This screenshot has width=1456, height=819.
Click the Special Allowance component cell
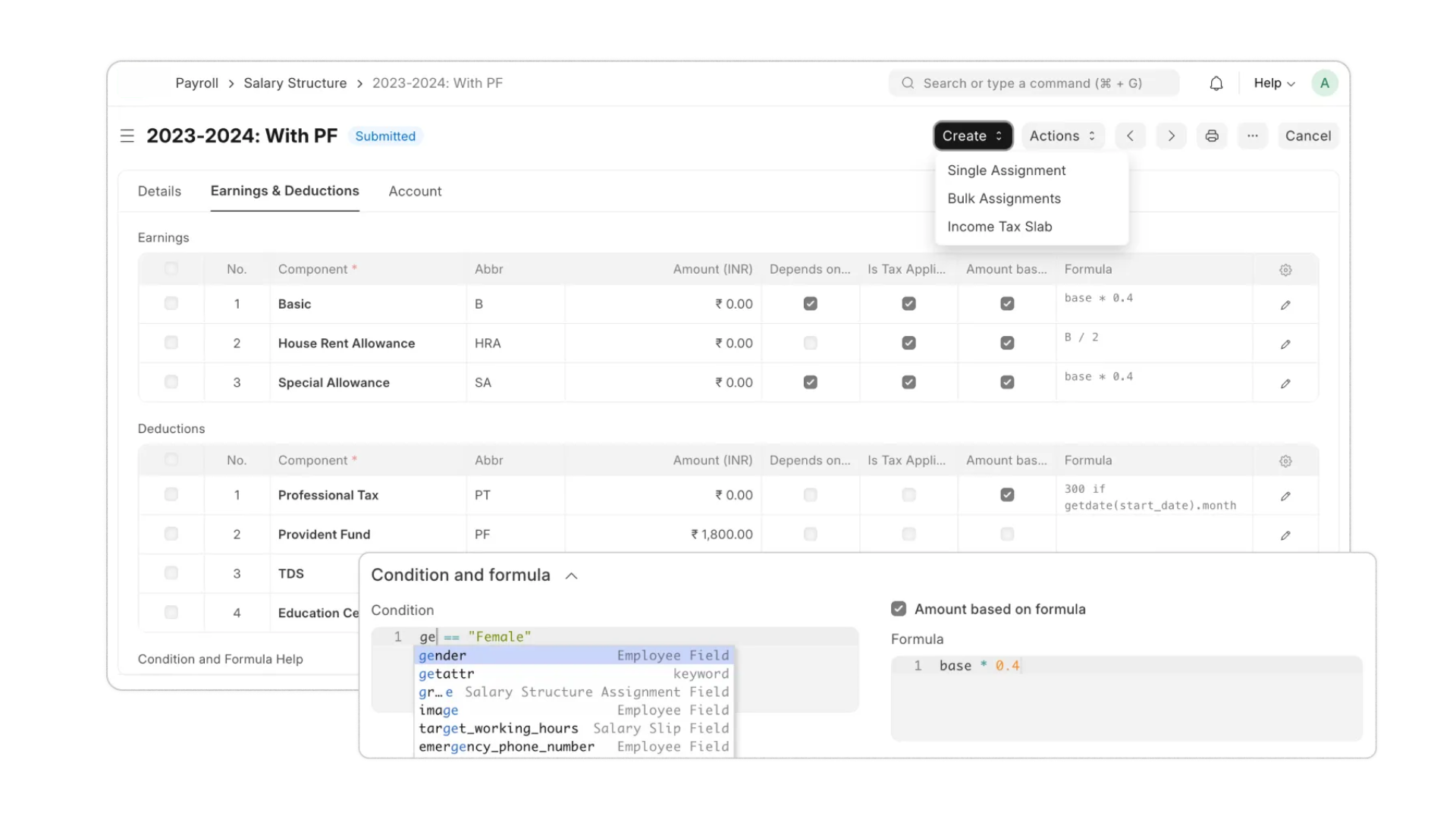(x=368, y=382)
